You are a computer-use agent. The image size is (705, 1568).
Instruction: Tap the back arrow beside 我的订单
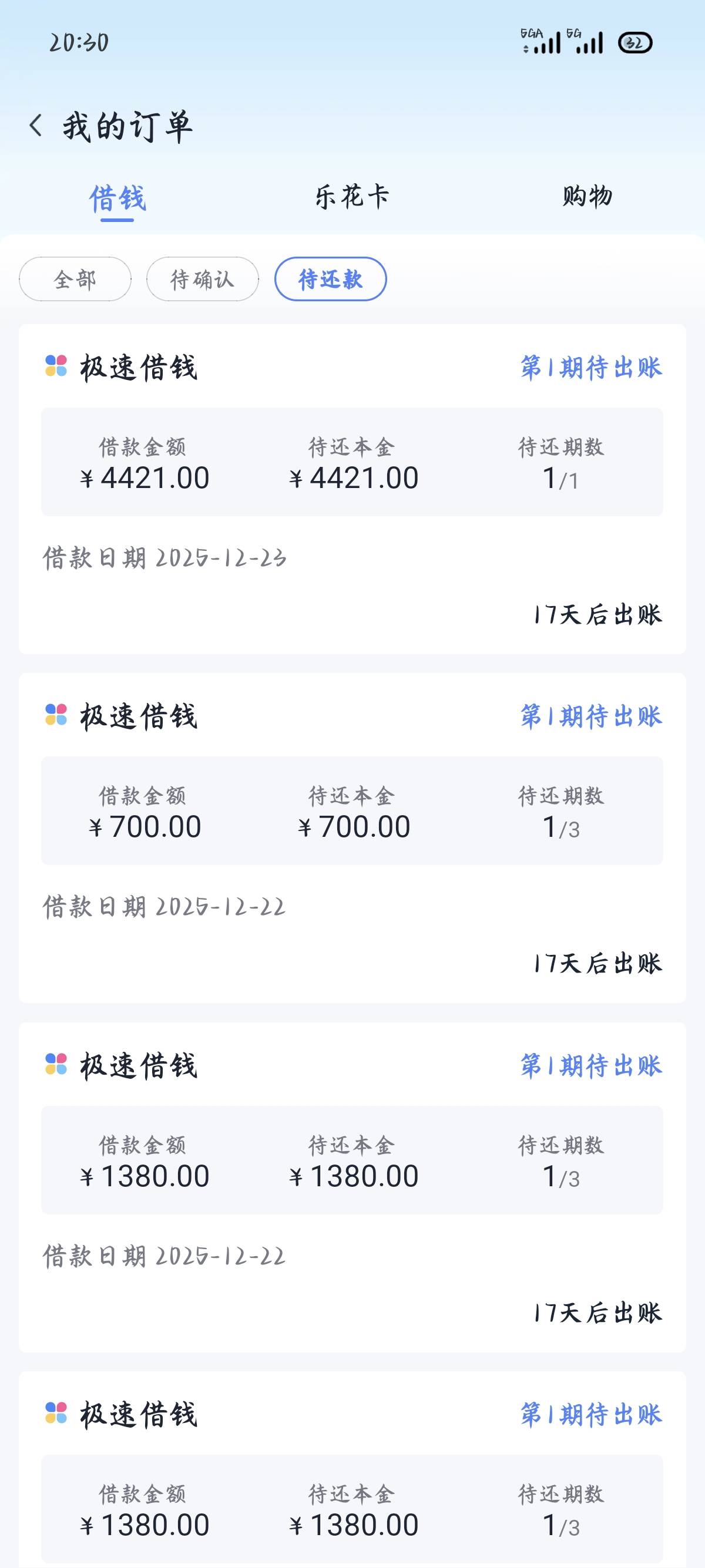point(36,126)
